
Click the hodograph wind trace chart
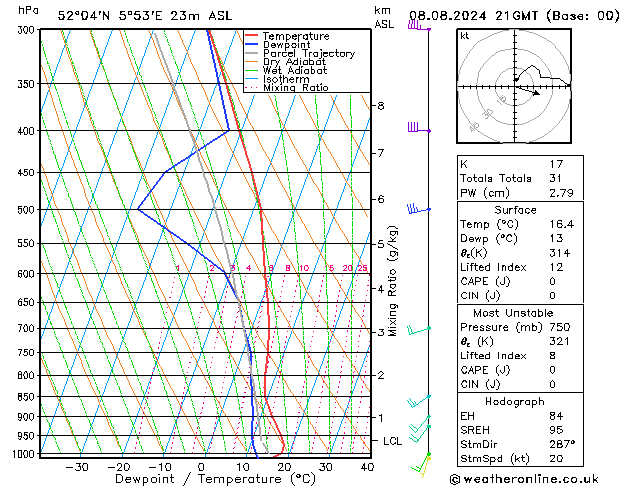[514, 86]
